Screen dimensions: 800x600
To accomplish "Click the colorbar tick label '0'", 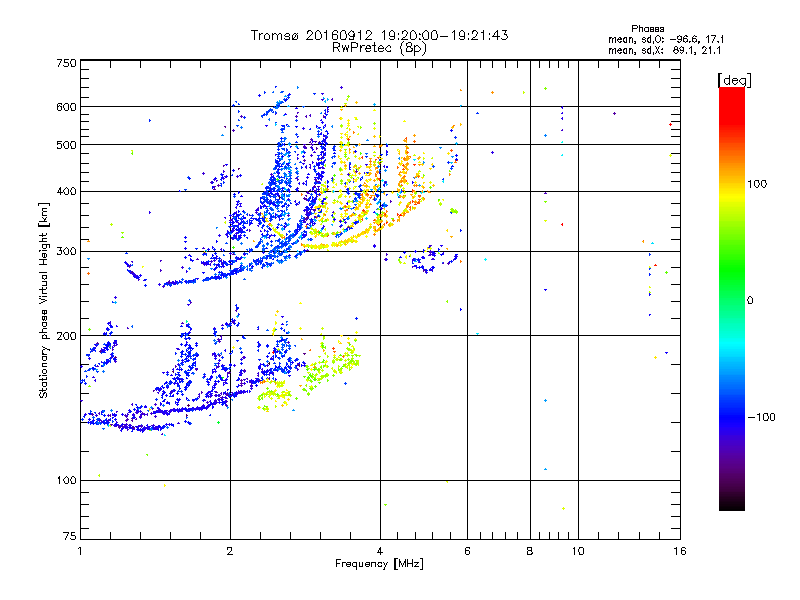I will click(749, 300).
